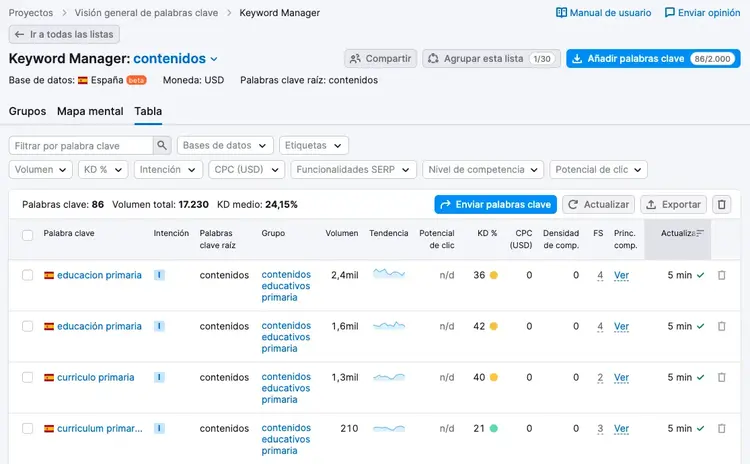Click the yellow KD dot for educacion primaria
This screenshot has width=750, height=464.
(494, 275)
